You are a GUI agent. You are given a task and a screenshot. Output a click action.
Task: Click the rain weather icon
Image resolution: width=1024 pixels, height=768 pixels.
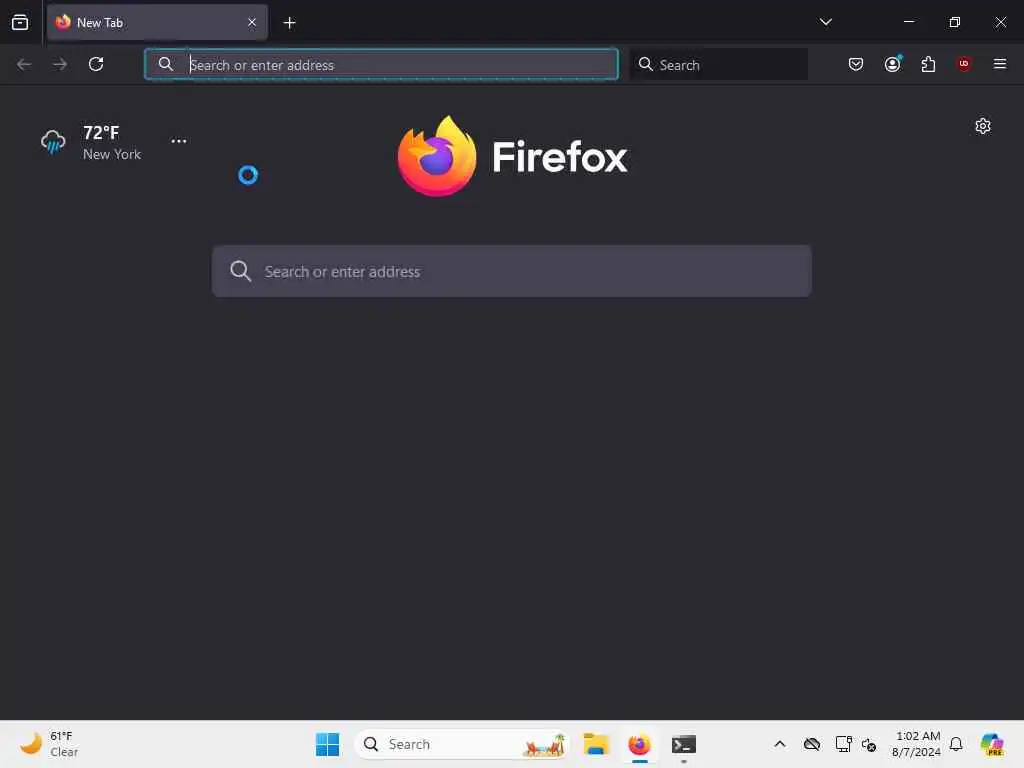pyautogui.click(x=53, y=142)
